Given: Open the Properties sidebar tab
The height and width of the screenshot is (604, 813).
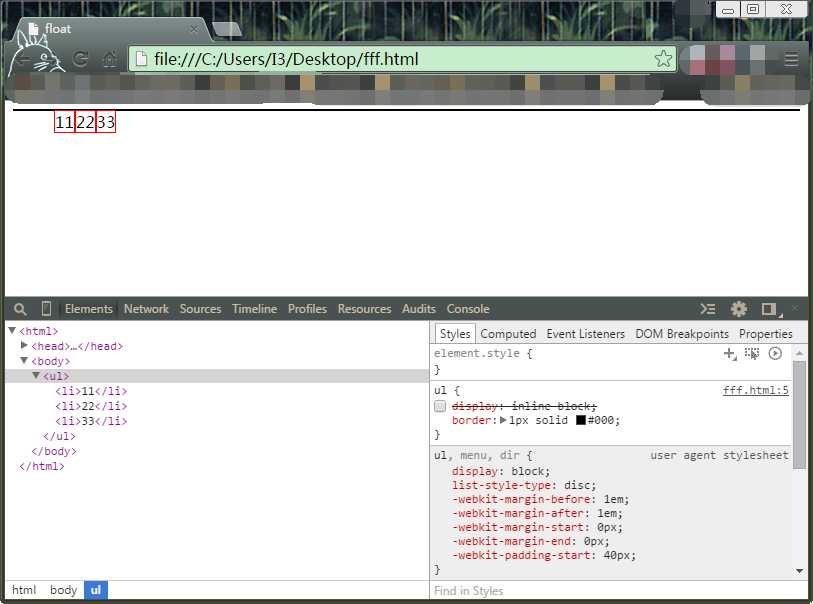Looking at the screenshot, I should coord(766,334).
